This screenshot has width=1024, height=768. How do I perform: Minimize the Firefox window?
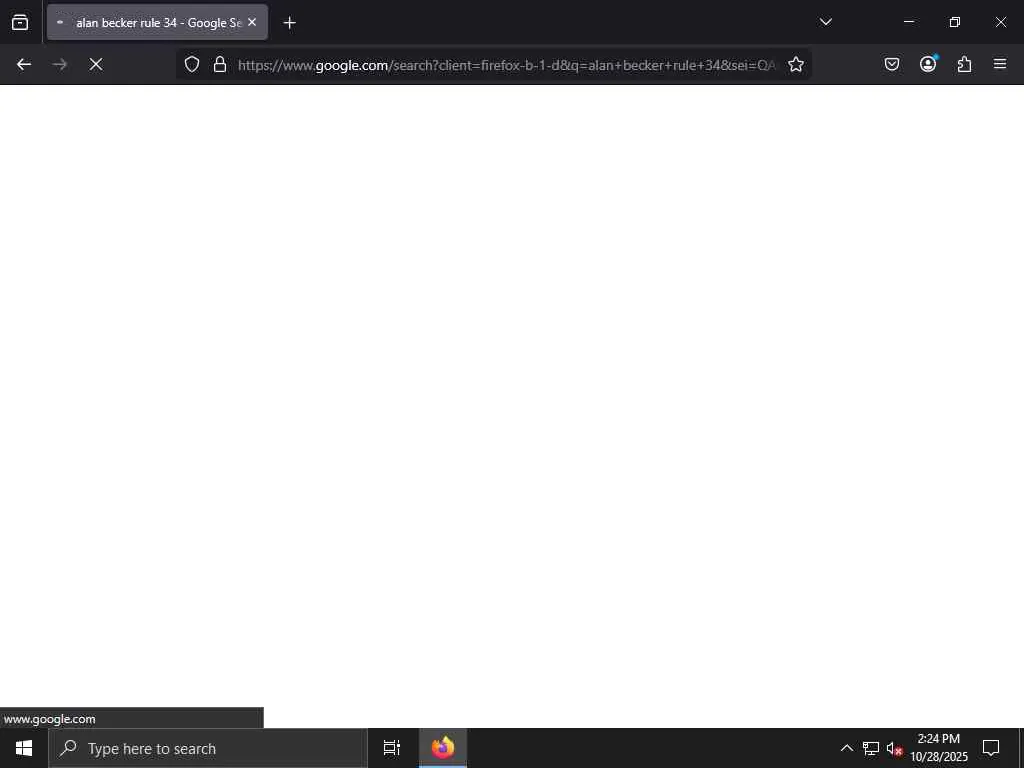[x=908, y=22]
